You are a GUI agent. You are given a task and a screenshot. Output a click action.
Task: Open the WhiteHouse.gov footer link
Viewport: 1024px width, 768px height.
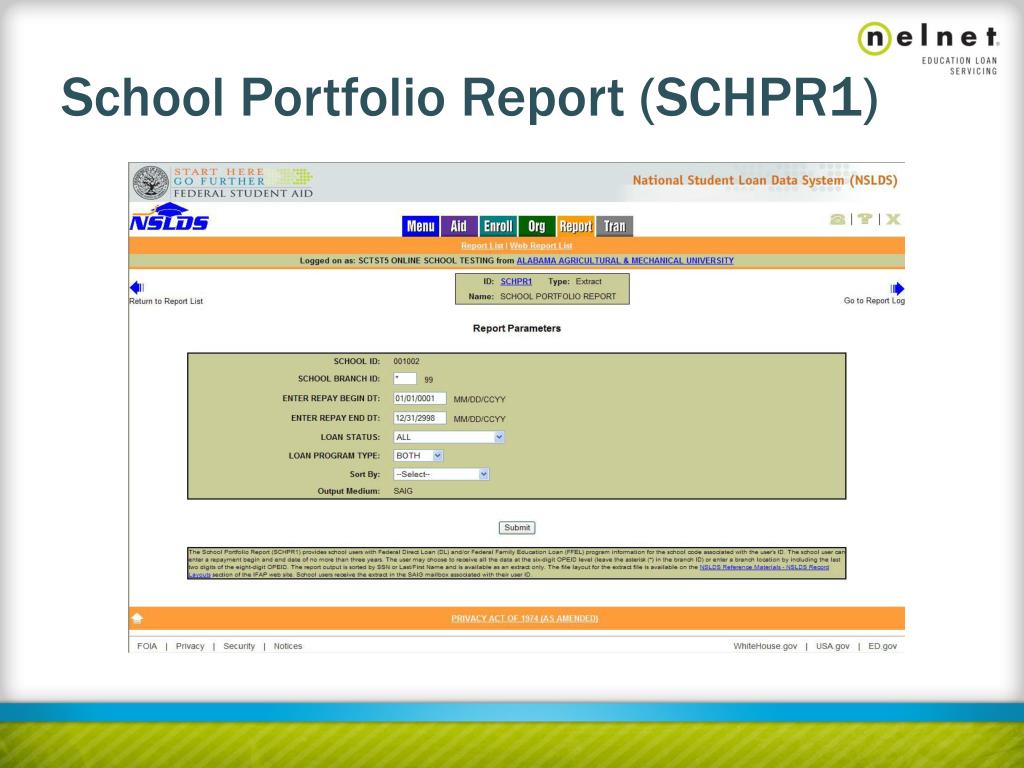point(765,646)
